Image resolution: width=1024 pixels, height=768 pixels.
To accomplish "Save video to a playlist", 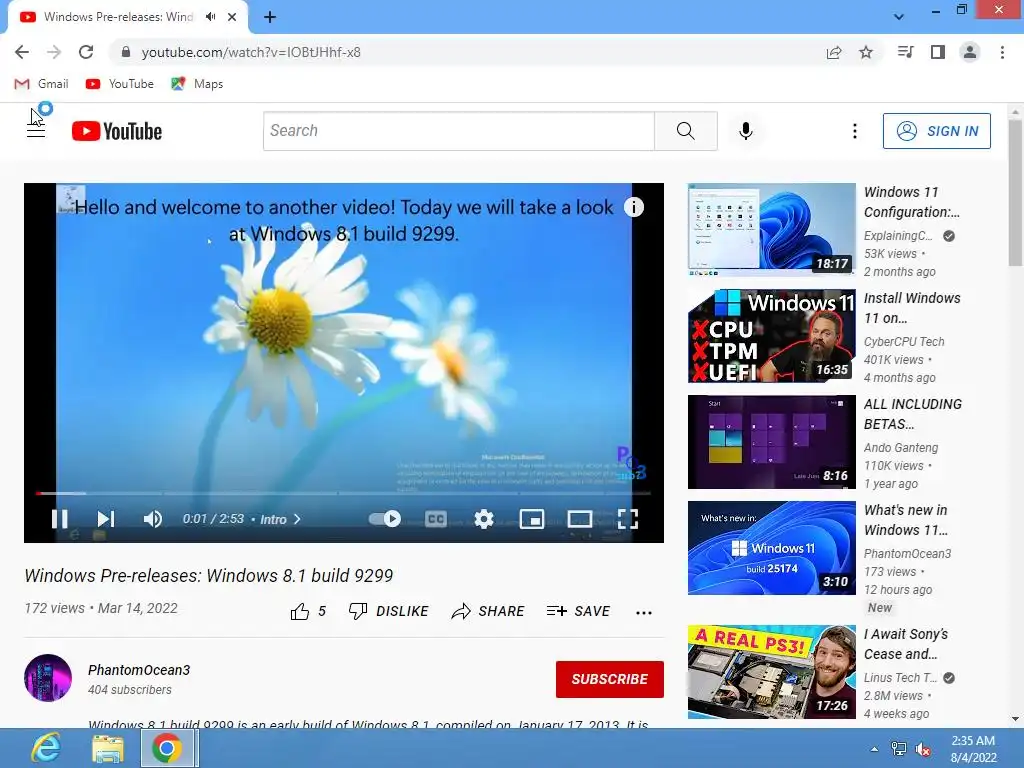I will point(579,611).
